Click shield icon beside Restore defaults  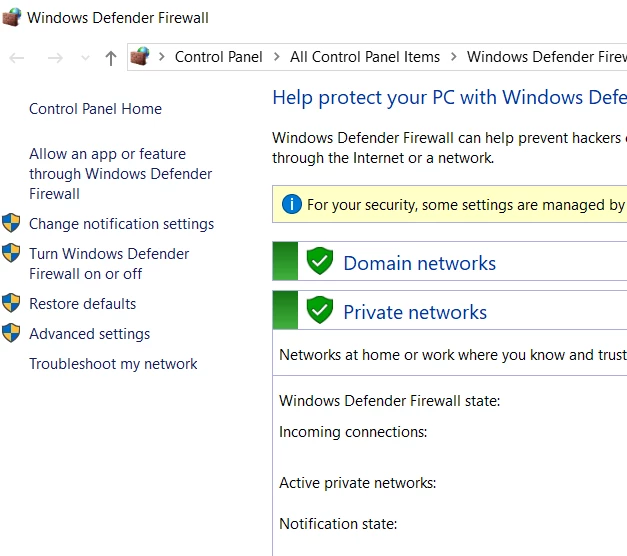pos(11,303)
